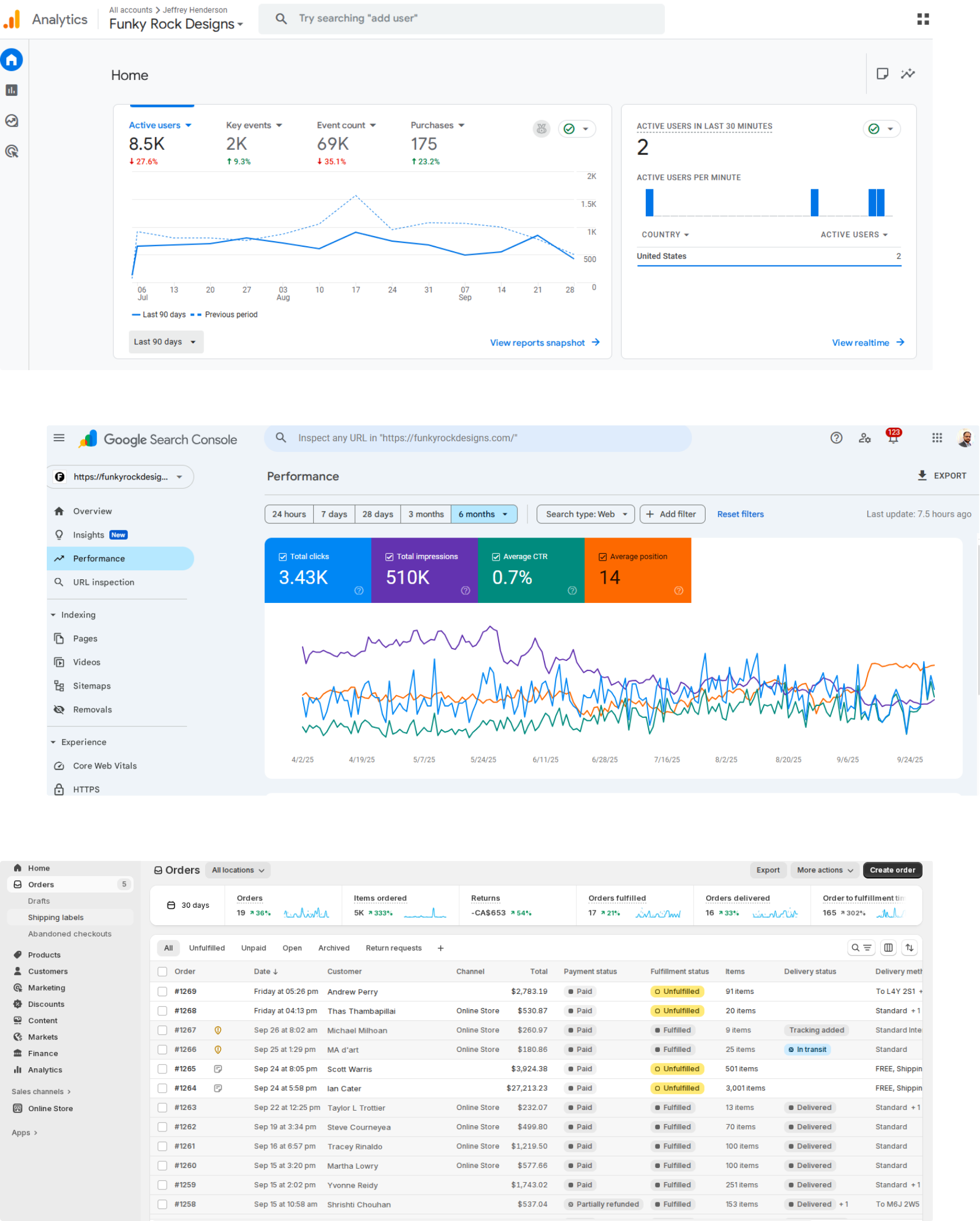Screen dimensions: 980x1221
Task: Click the sort orders icon in Shopify
Action: click(909, 948)
